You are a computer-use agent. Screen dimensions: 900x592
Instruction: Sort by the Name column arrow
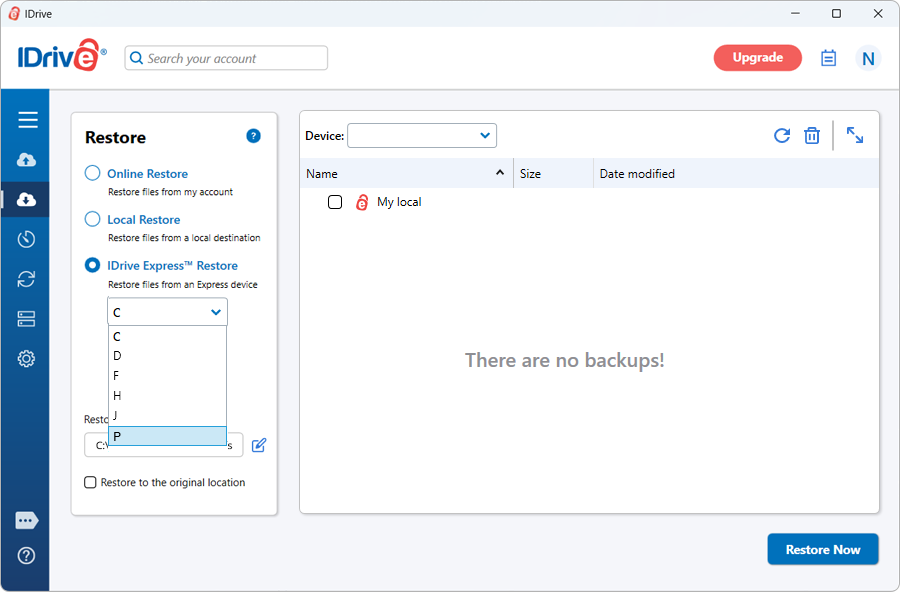pyautogui.click(x=500, y=172)
